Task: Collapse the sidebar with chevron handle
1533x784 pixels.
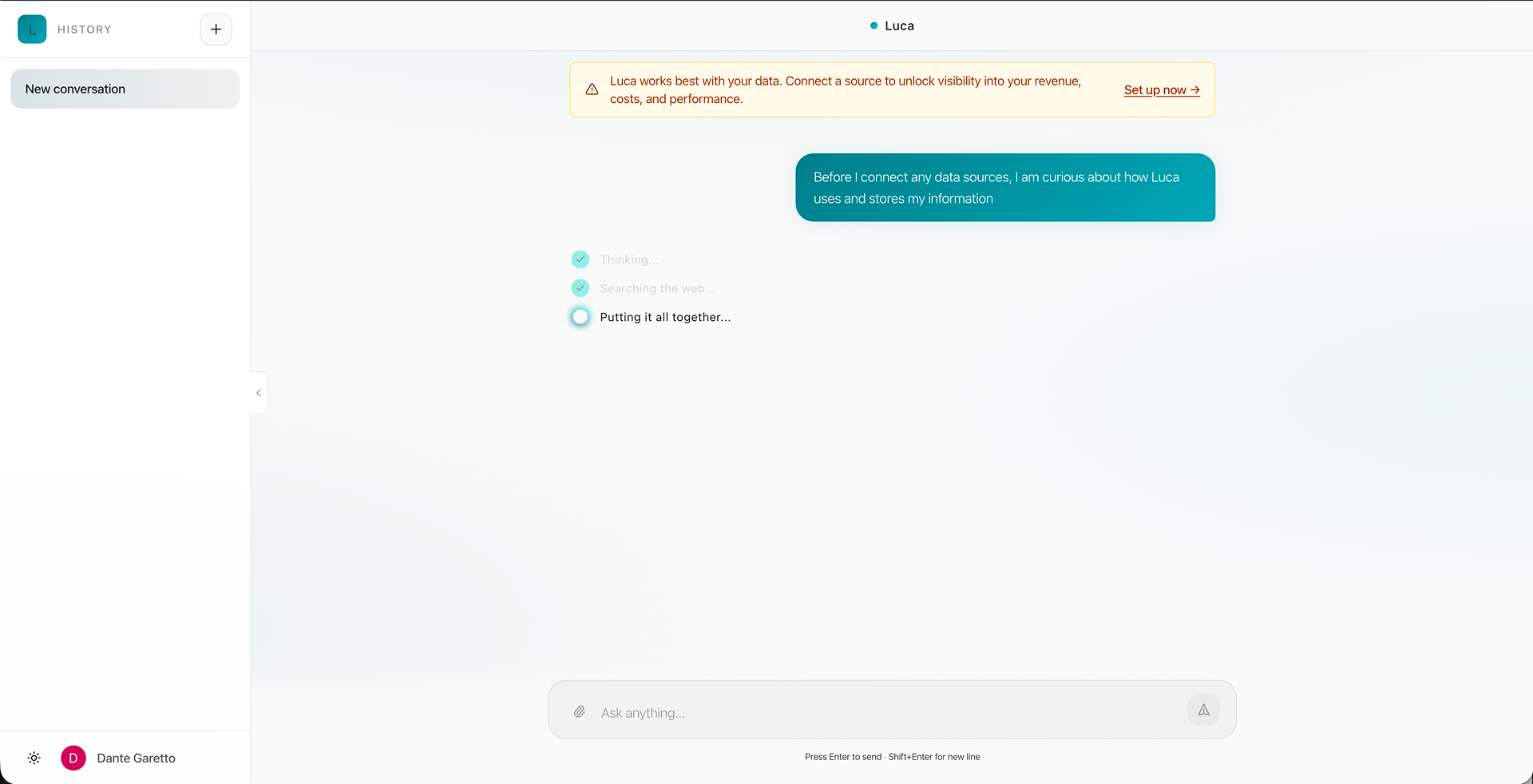Action: pyautogui.click(x=259, y=393)
